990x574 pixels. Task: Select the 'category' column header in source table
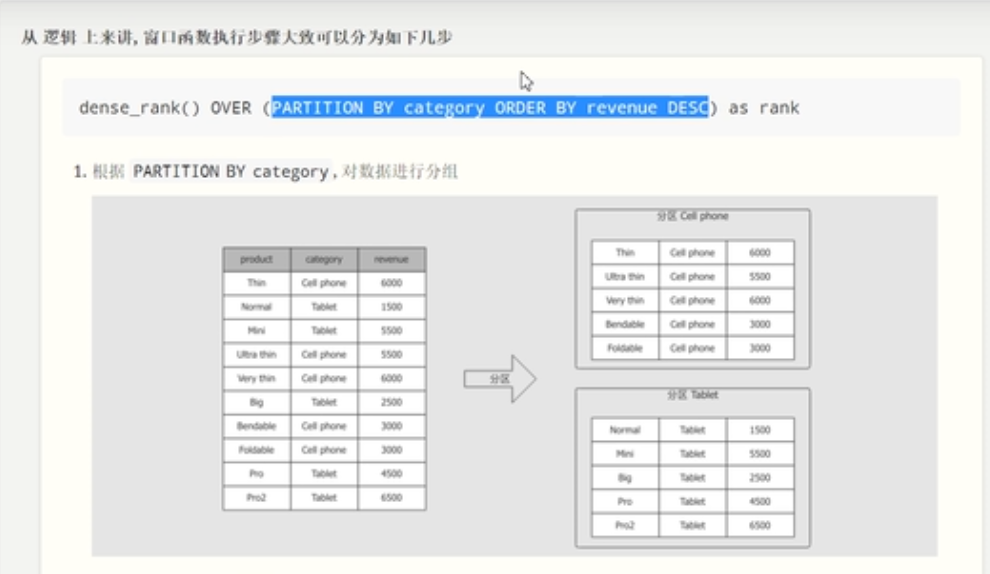point(323,260)
